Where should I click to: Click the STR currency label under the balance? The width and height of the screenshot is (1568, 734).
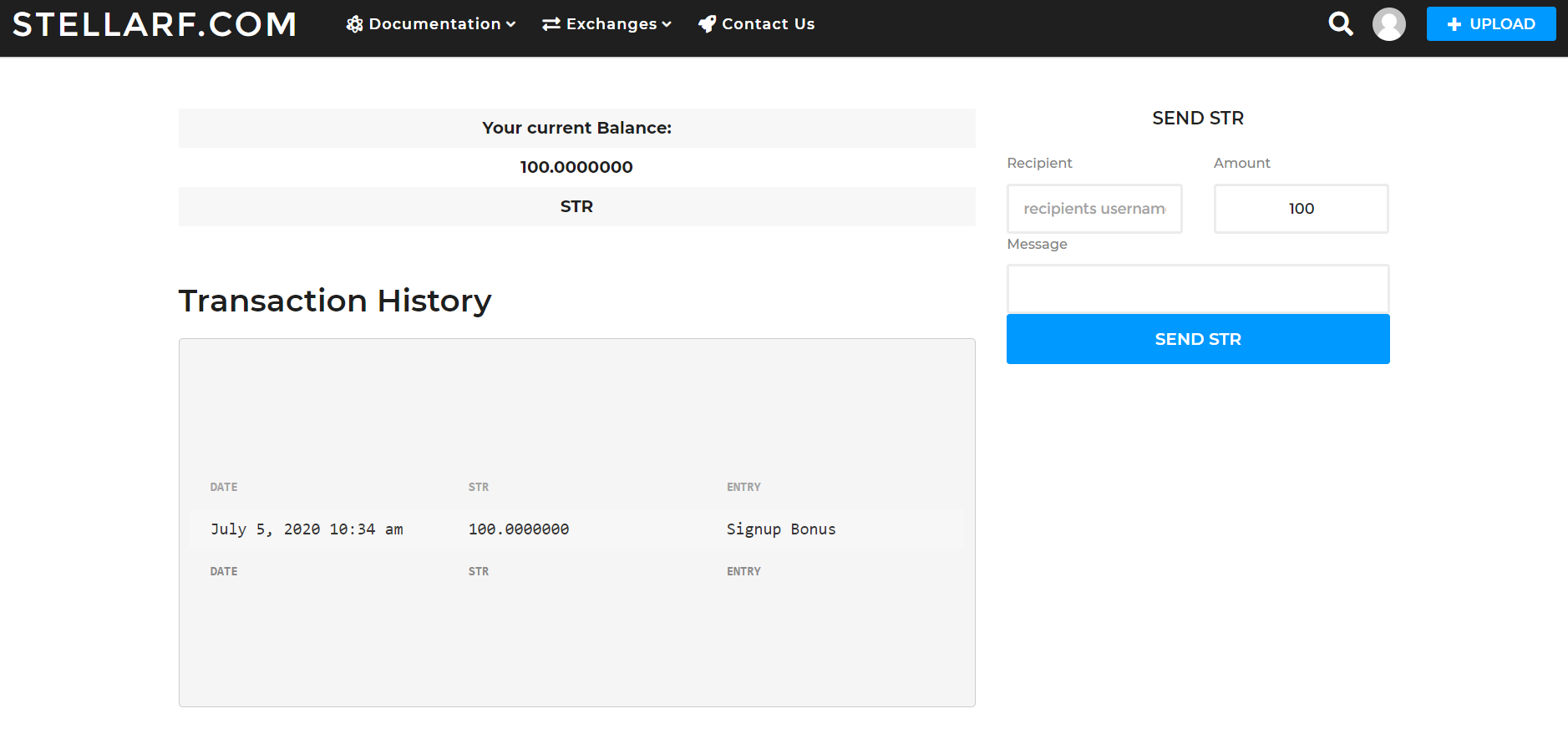pyautogui.click(x=576, y=206)
